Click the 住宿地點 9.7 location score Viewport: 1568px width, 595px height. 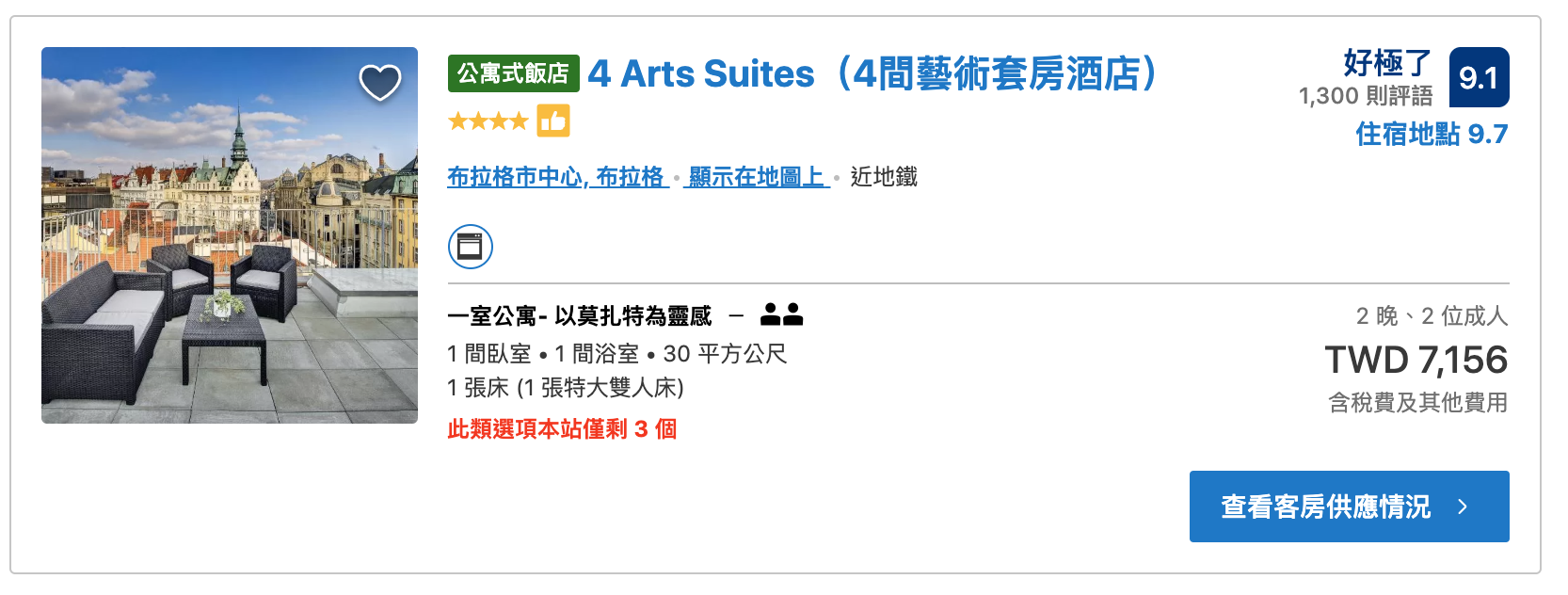[x=1432, y=134]
